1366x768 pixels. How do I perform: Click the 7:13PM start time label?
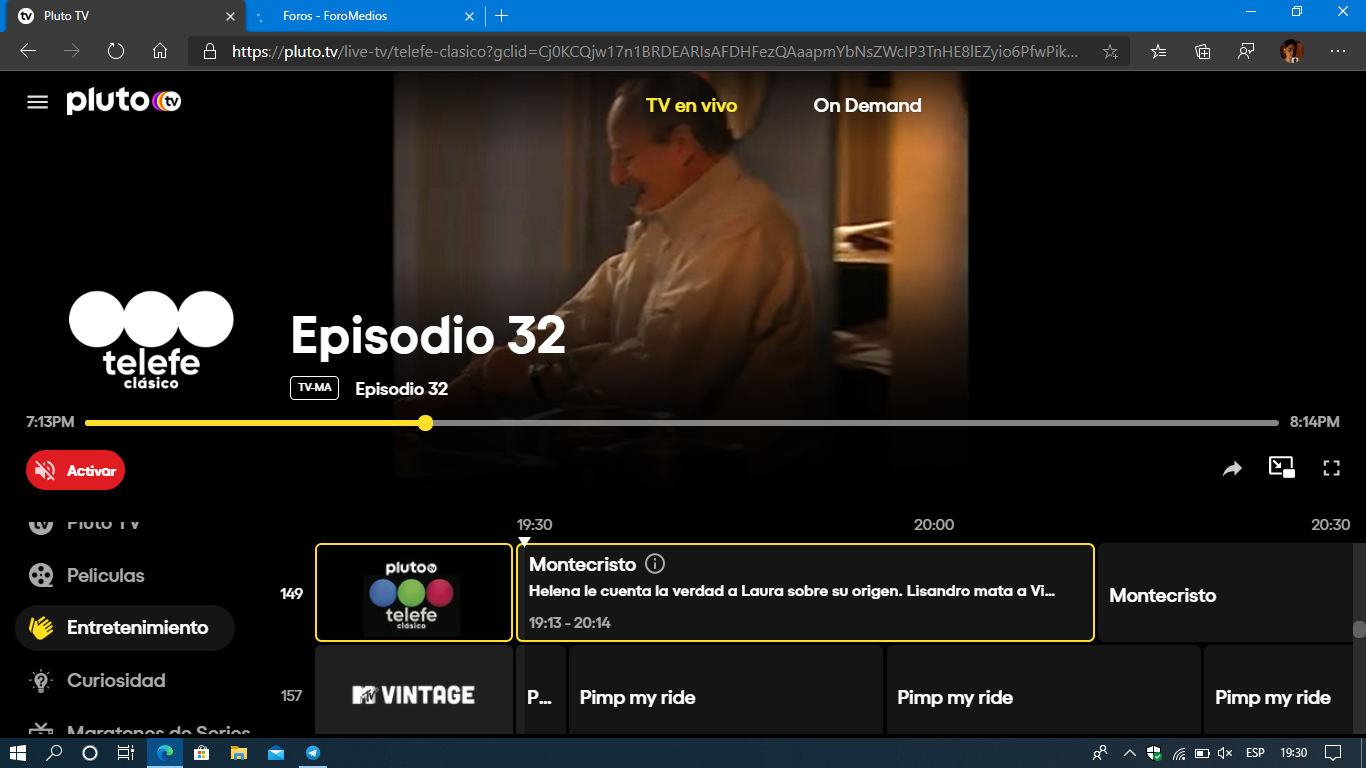click(50, 422)
